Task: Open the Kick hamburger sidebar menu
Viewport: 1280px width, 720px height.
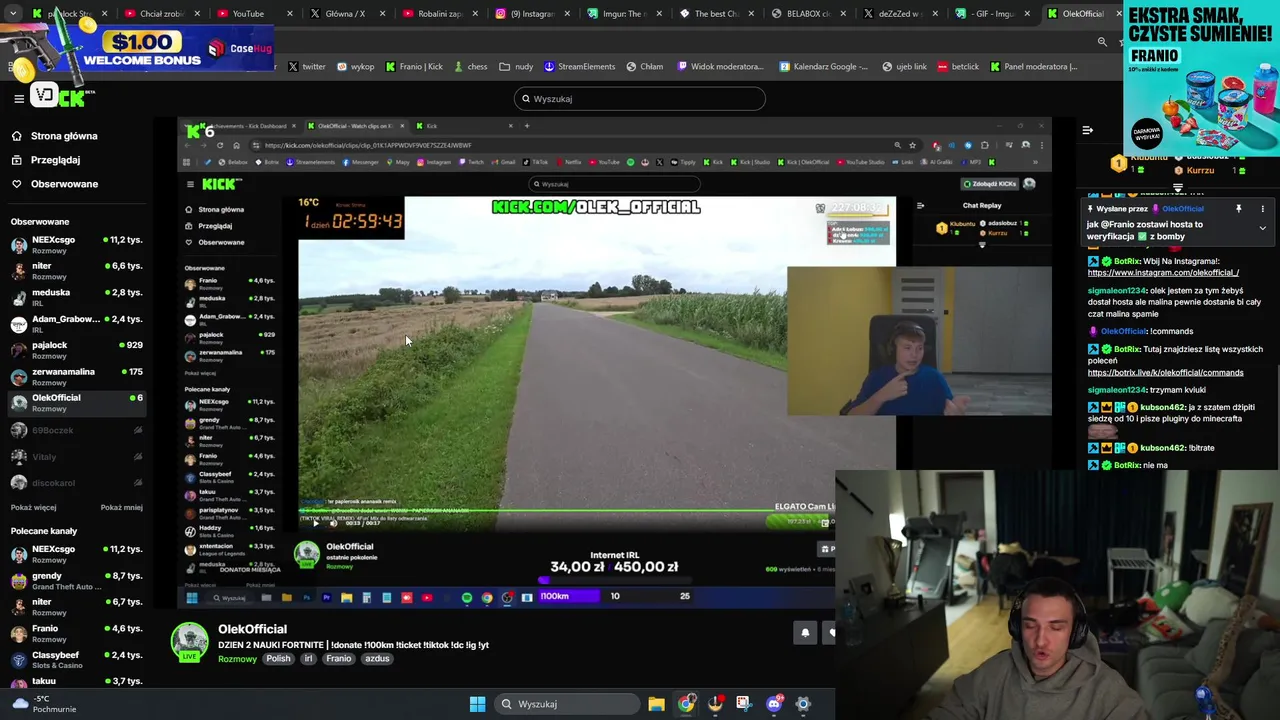Action: click(18, 98)
